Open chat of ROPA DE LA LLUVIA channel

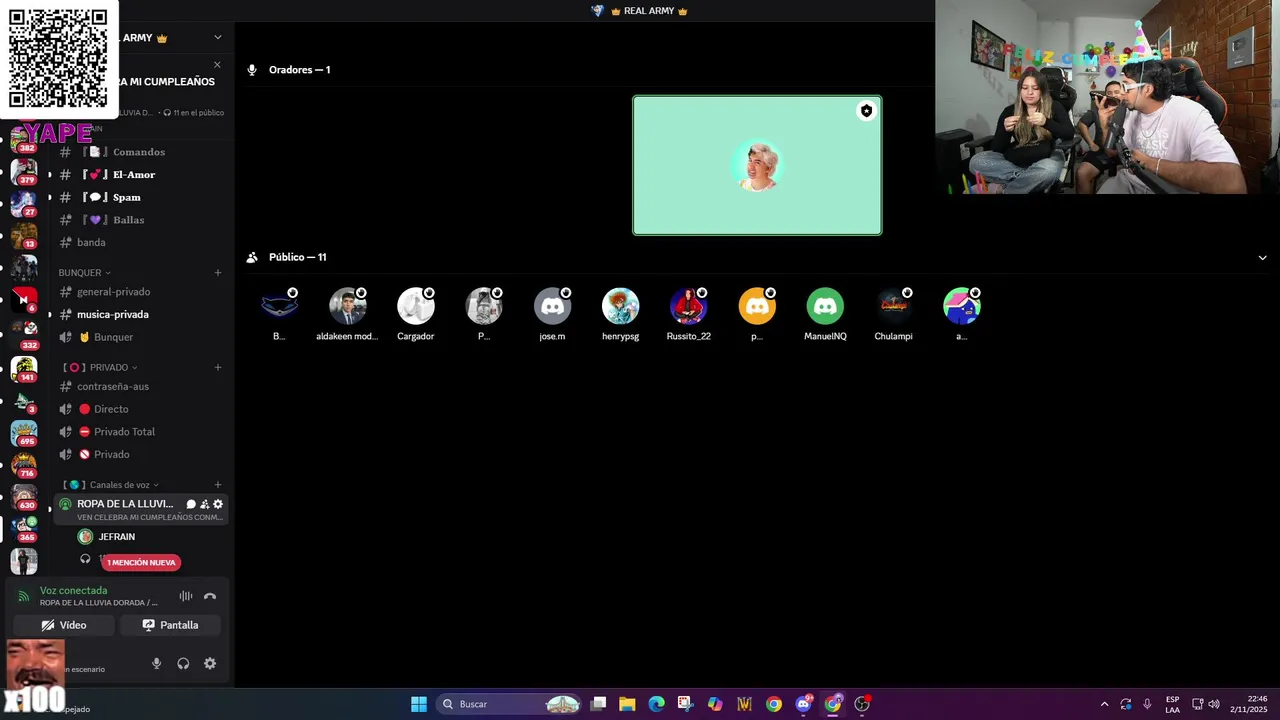(191, 504)
